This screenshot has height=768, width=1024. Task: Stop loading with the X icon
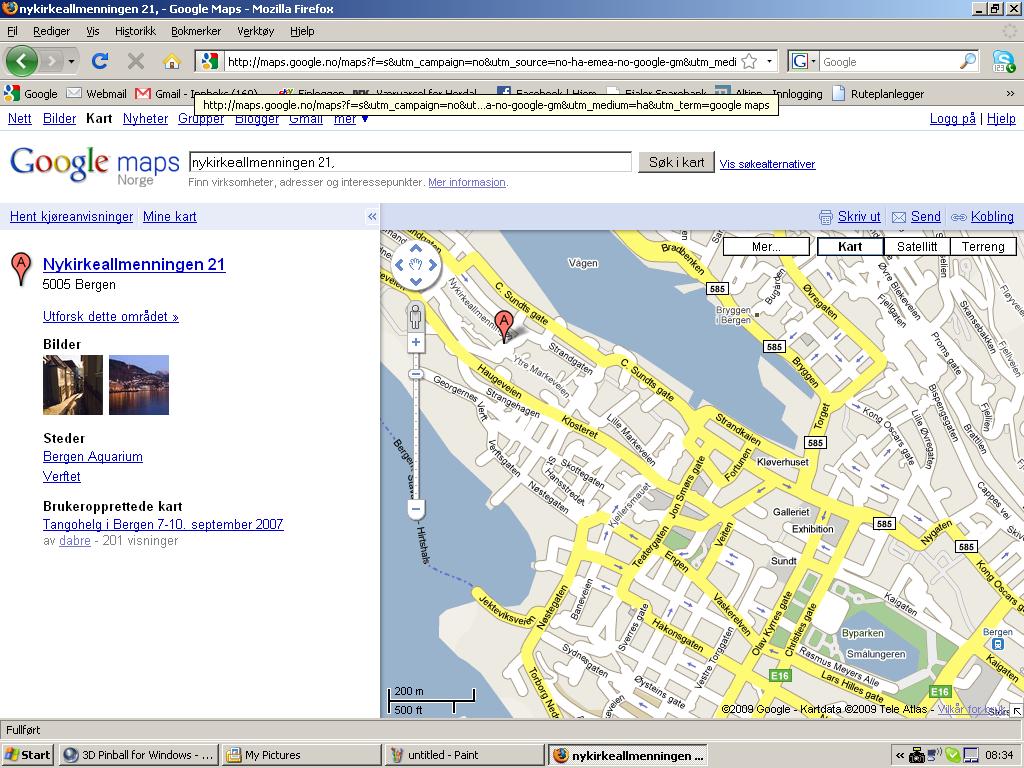pyautogui.click(x=136, y=61)
